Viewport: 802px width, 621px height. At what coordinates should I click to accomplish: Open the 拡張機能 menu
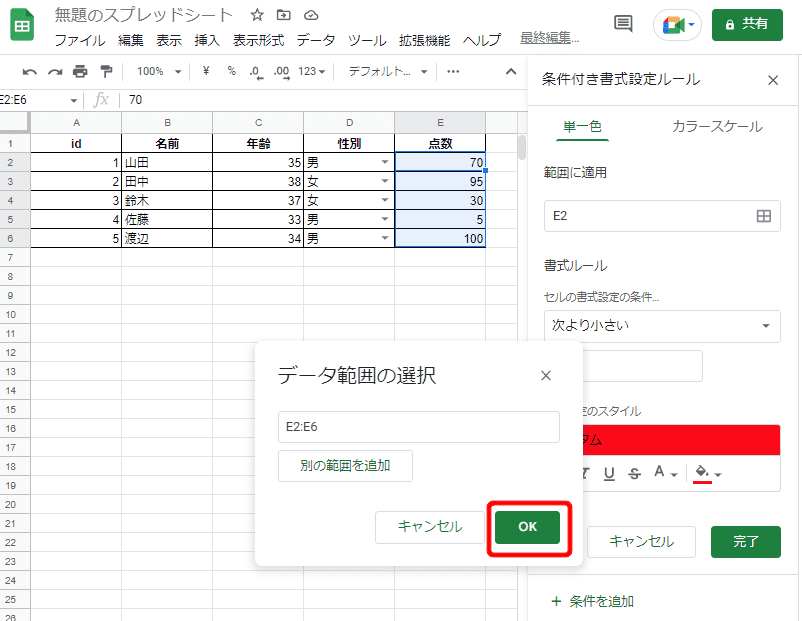(x=423, y=40)
